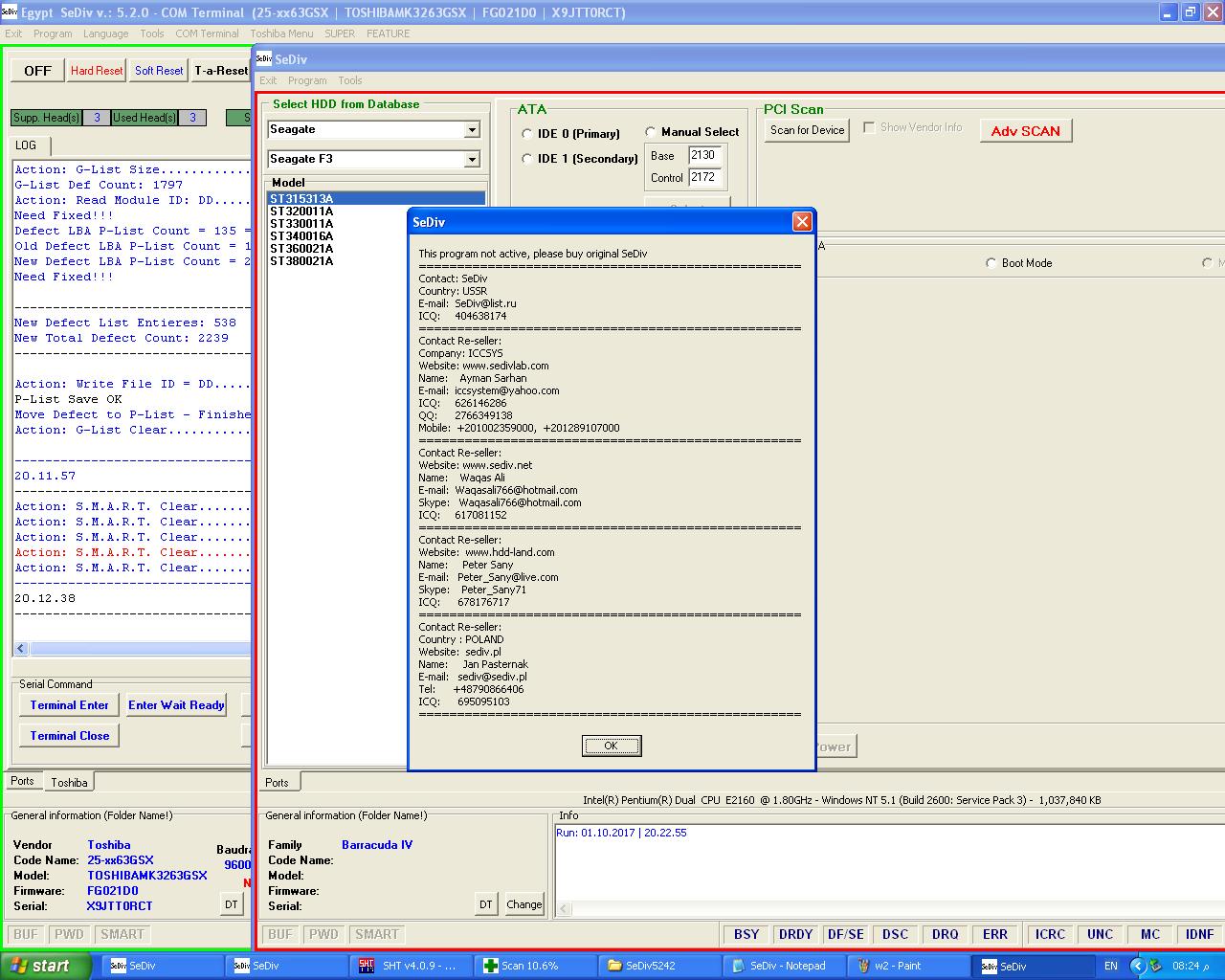1225x980 pixels.
Task: Open Language menu
Action: [x=105, y=33]
